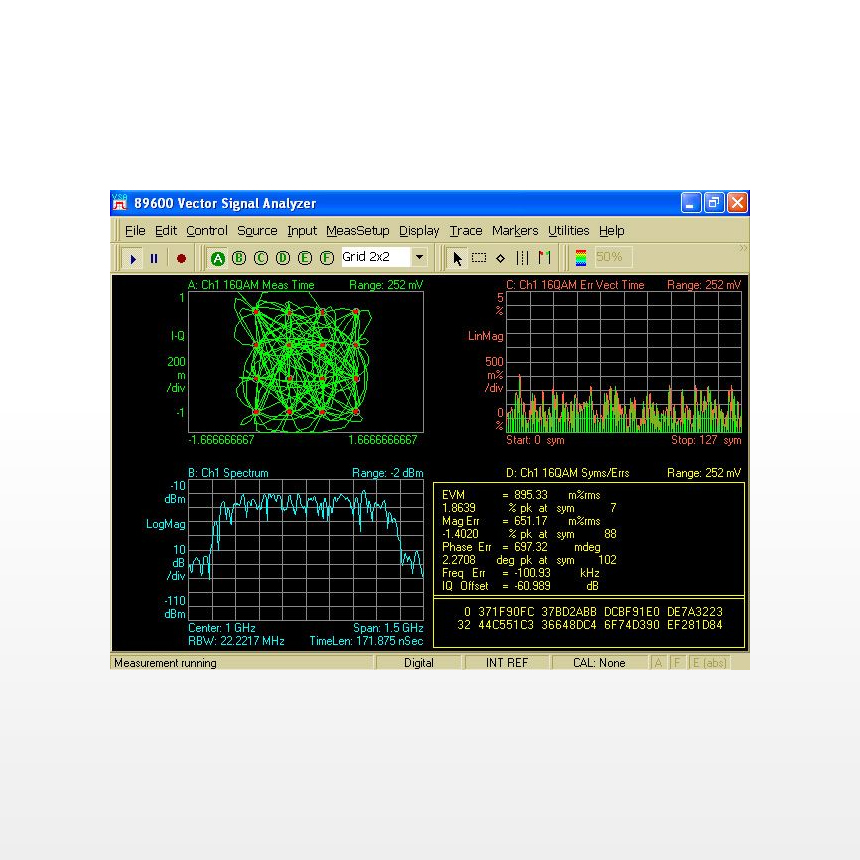Viewport: 860px width, 860px height.
Task: Click the 'Digital' status bar entry
Action: 419,663
